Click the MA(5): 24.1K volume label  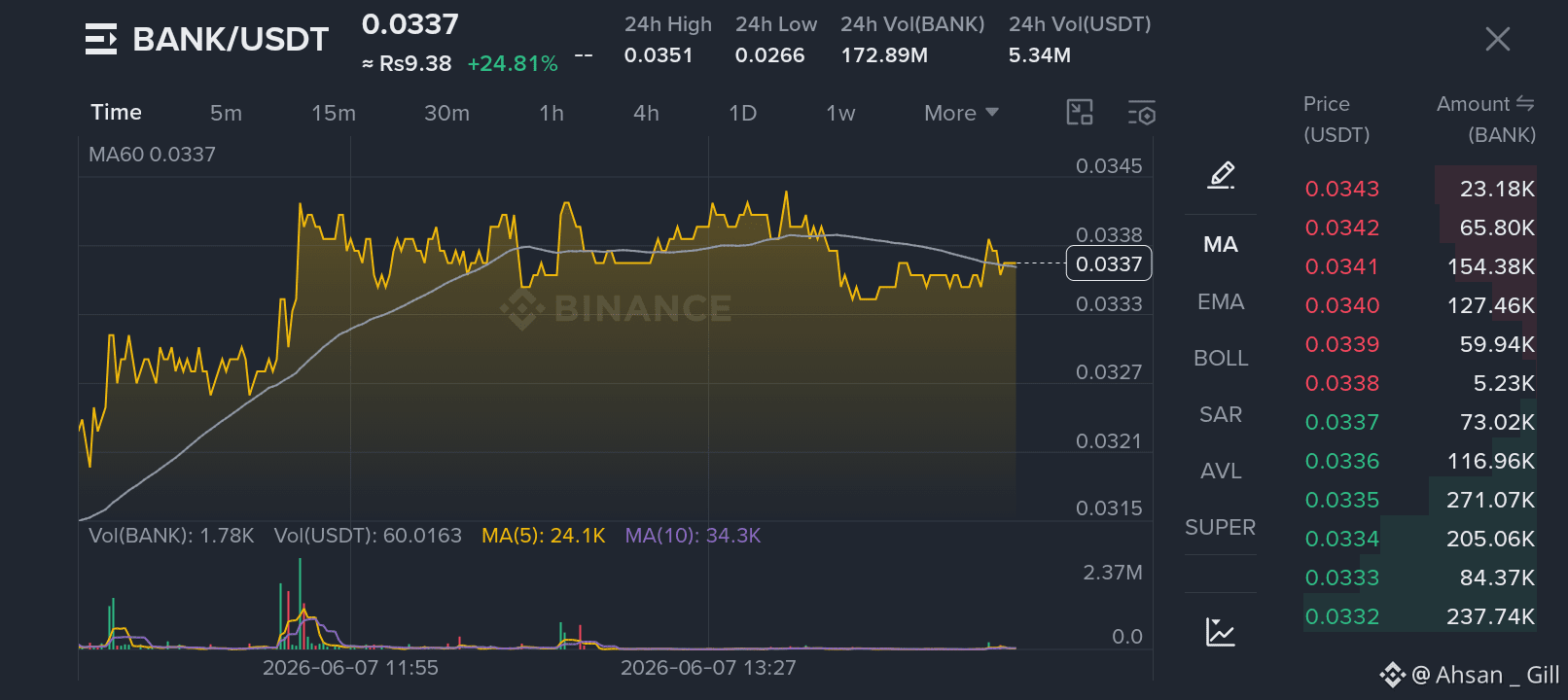(544, 536)
